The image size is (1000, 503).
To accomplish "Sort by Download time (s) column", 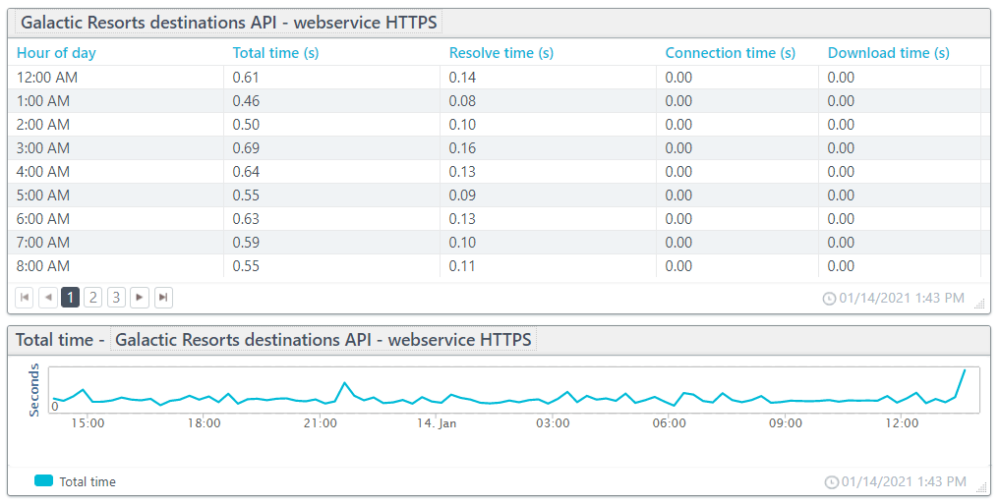I will pyautogui.click(x=888, y=53).
